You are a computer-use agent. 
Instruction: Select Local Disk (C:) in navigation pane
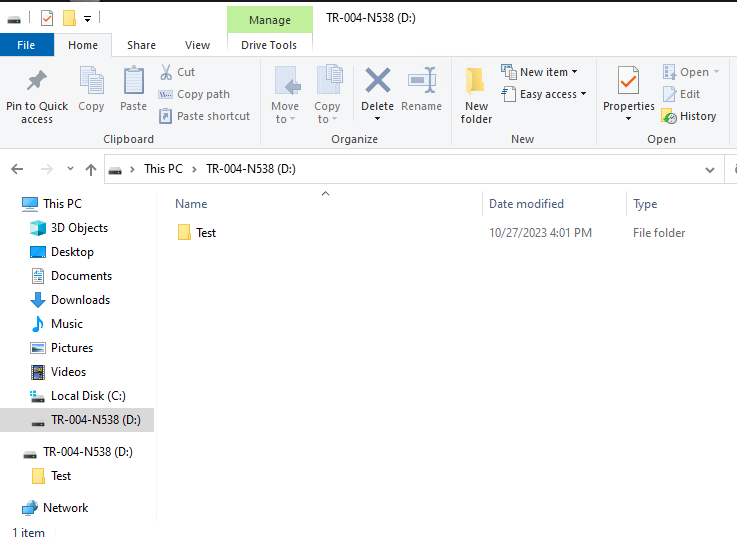pos(88,396)
